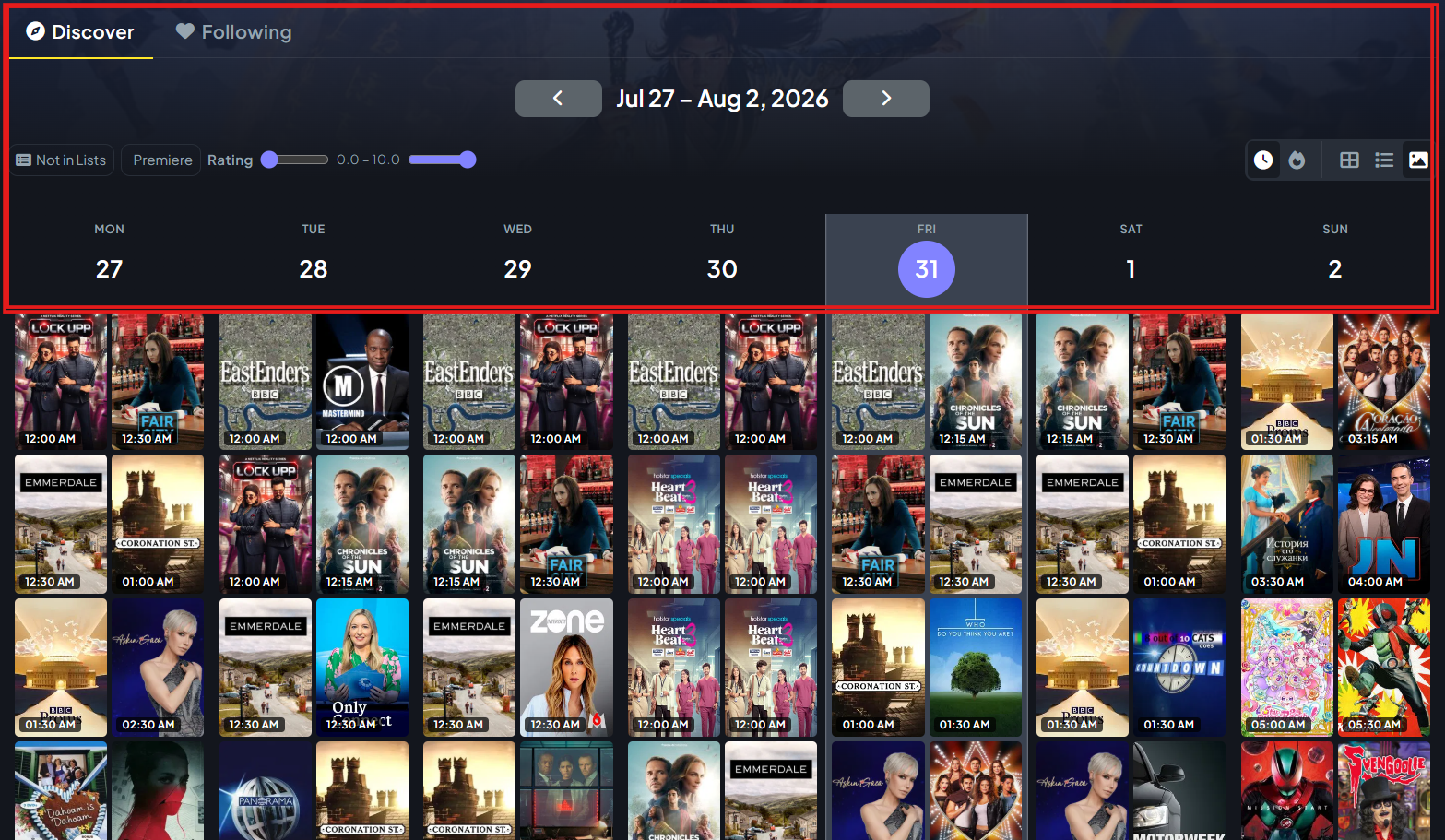Open the masked rider poster at 05:30 AM

(x=1384, y=668)
